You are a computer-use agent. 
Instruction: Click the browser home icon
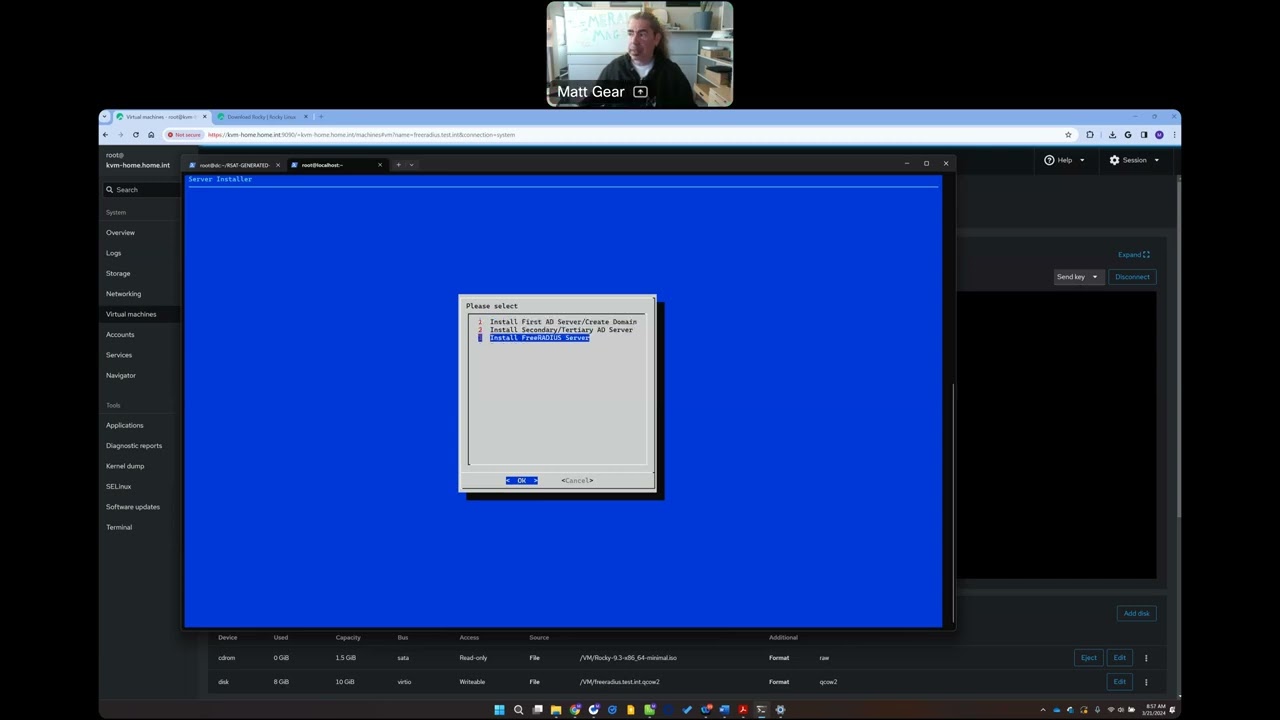coord(151,135)
